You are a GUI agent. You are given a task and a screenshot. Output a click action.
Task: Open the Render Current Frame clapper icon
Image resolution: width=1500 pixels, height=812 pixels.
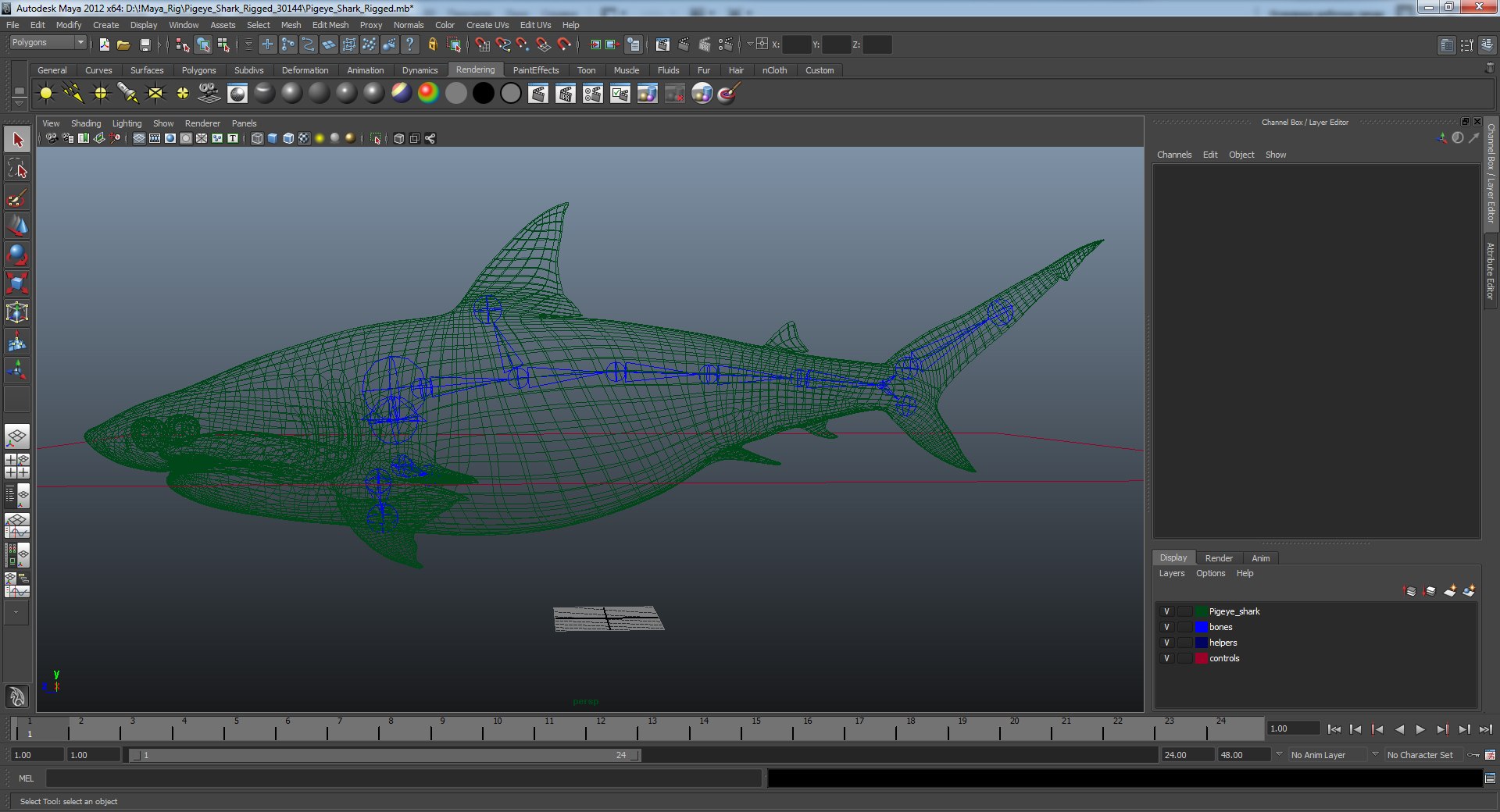point(538,94)
